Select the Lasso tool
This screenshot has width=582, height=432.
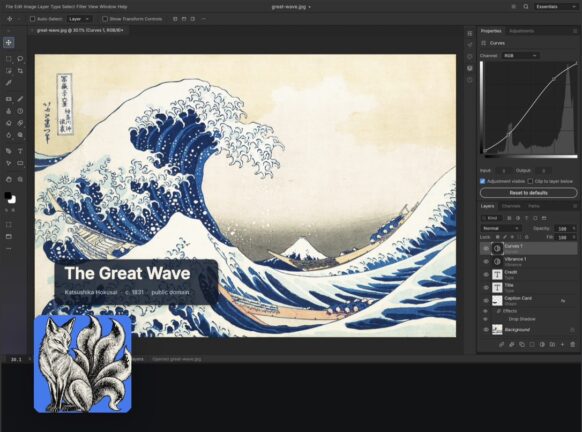pyautogui.click(x=20, y=59)
